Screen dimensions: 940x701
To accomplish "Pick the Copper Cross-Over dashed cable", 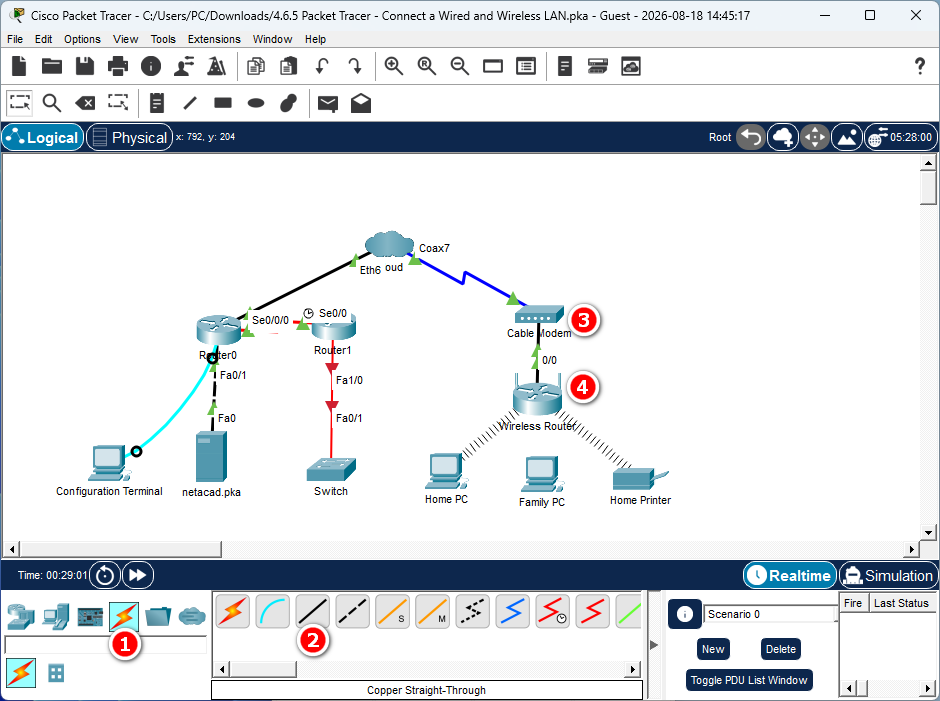I will pyautogui.click(x=352, y=612).
